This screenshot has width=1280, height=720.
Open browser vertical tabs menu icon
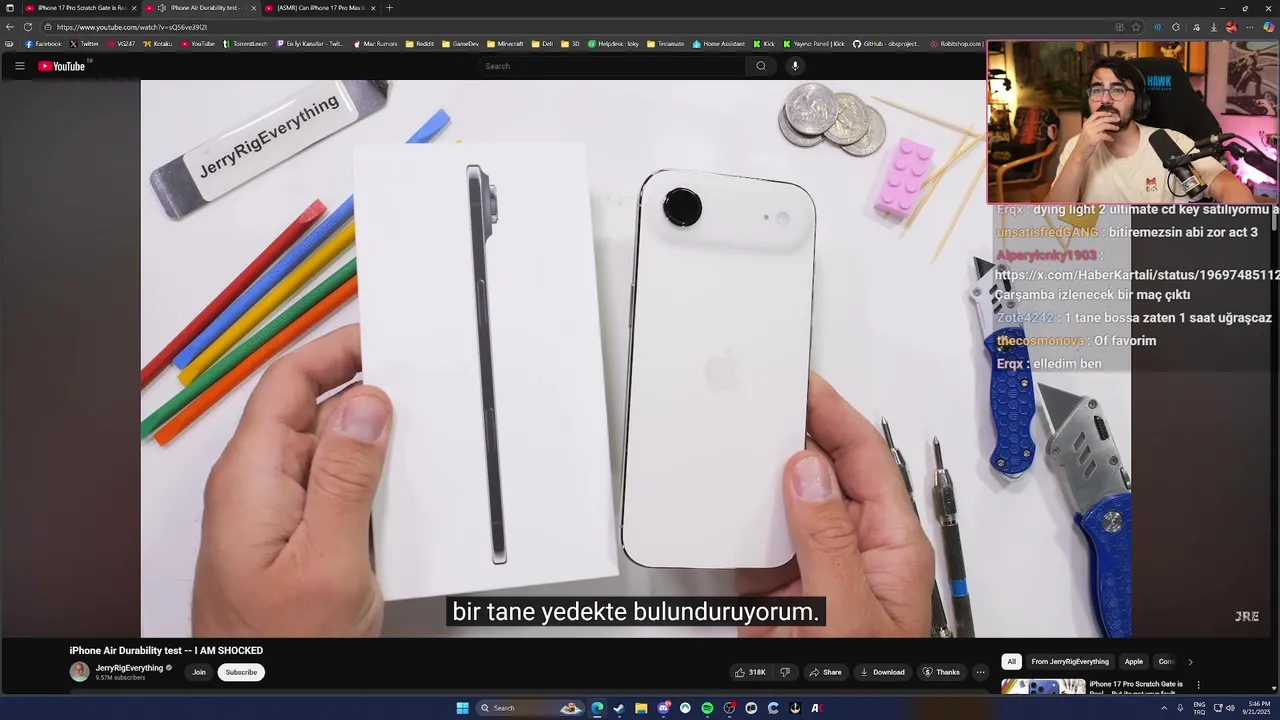pos(10,8)
